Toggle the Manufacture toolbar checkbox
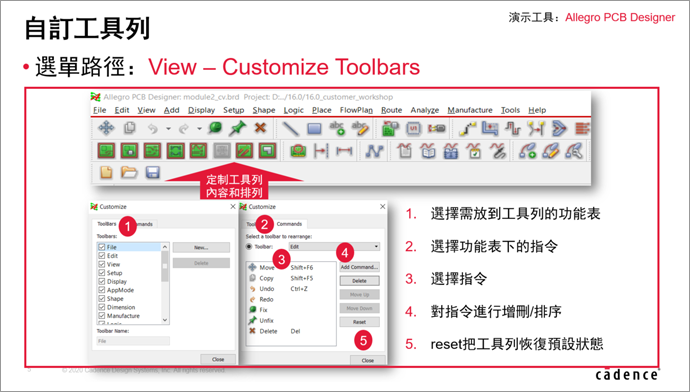This screenshot has width=690, height=392. [102, 315]
